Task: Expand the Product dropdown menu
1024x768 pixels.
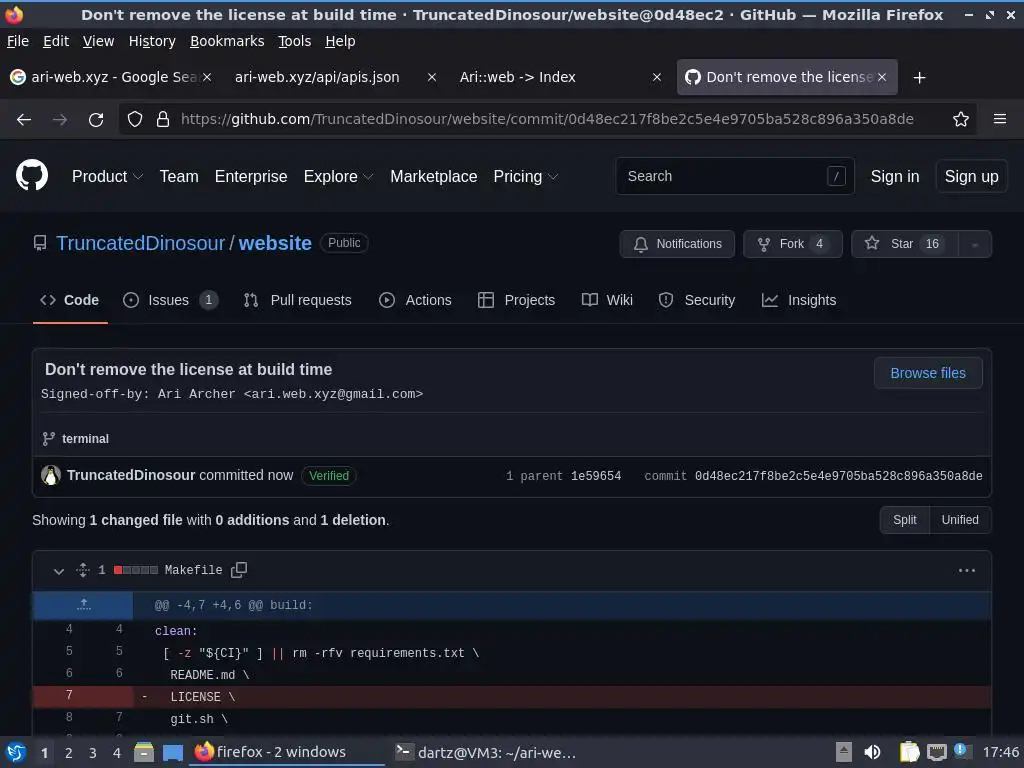Action: pos(107,176)
